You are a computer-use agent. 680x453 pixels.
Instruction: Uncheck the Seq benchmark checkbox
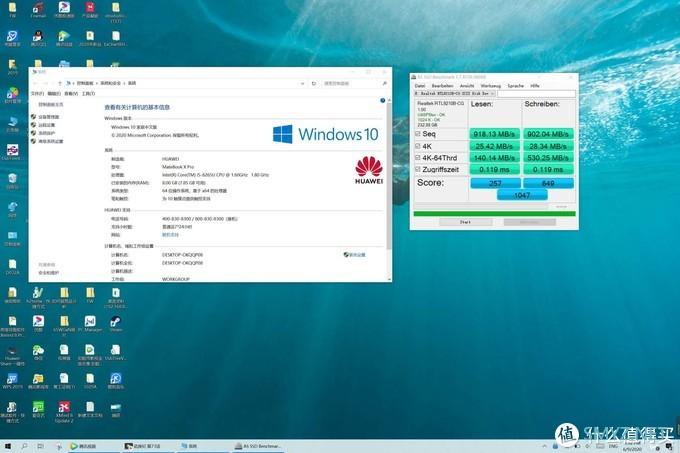pyautogui.click(x=418, y=133)
